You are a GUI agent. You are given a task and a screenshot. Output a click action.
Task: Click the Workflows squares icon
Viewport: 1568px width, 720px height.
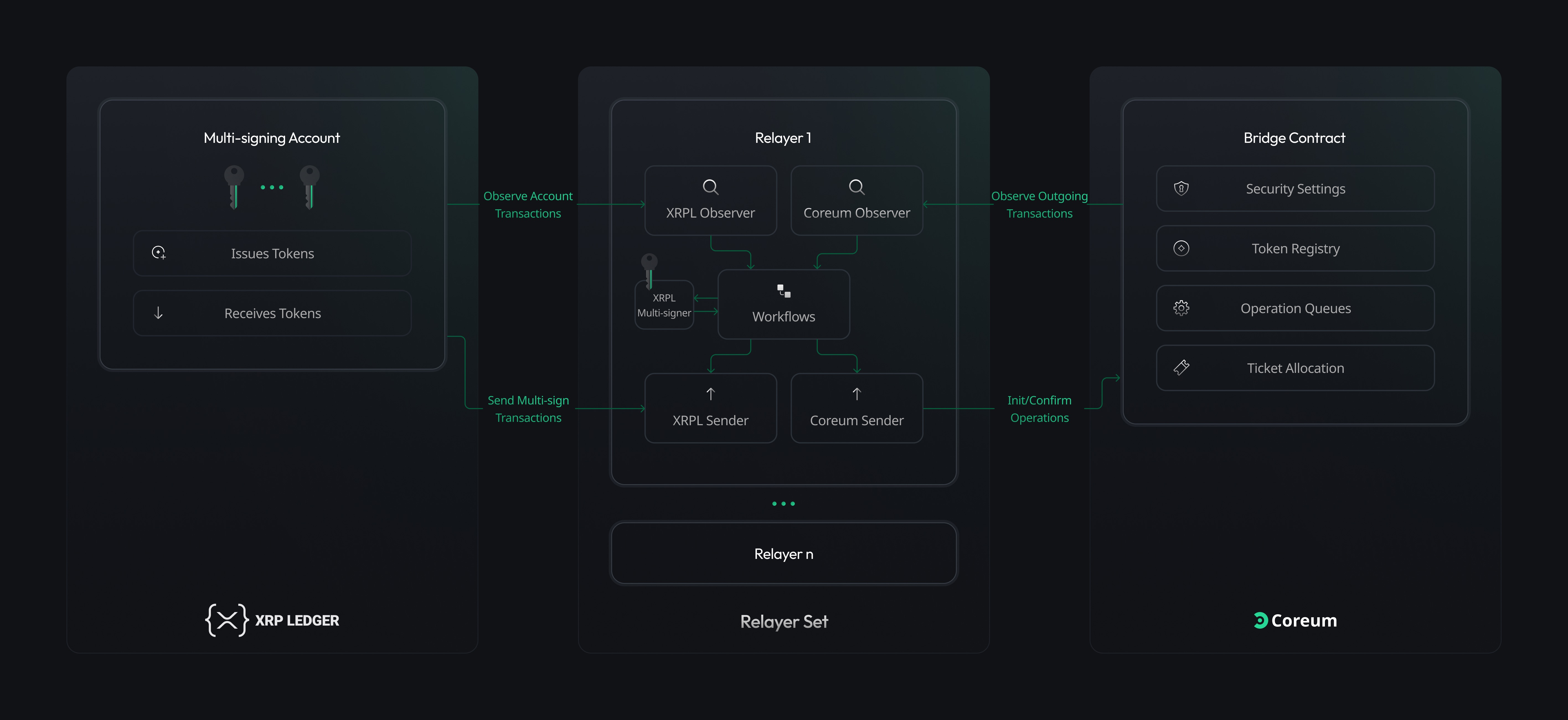click(783, 291)
